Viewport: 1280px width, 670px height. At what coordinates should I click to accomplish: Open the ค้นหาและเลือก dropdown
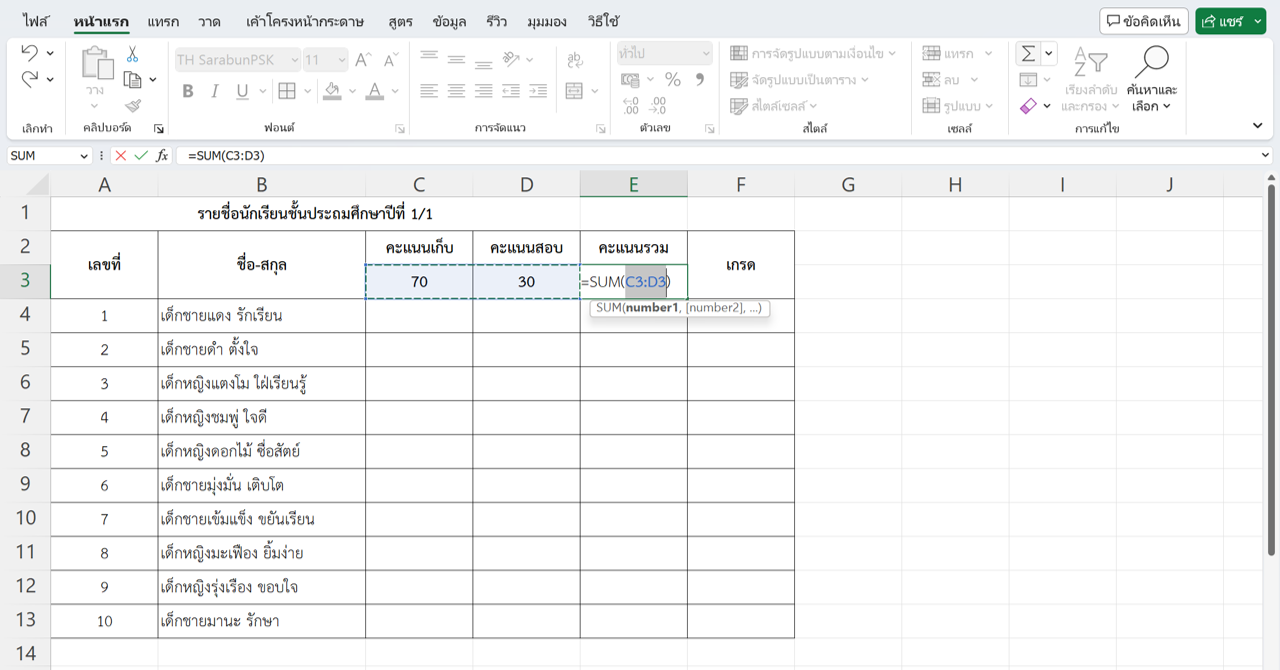pyautogui.click(x=1152, y=80)
